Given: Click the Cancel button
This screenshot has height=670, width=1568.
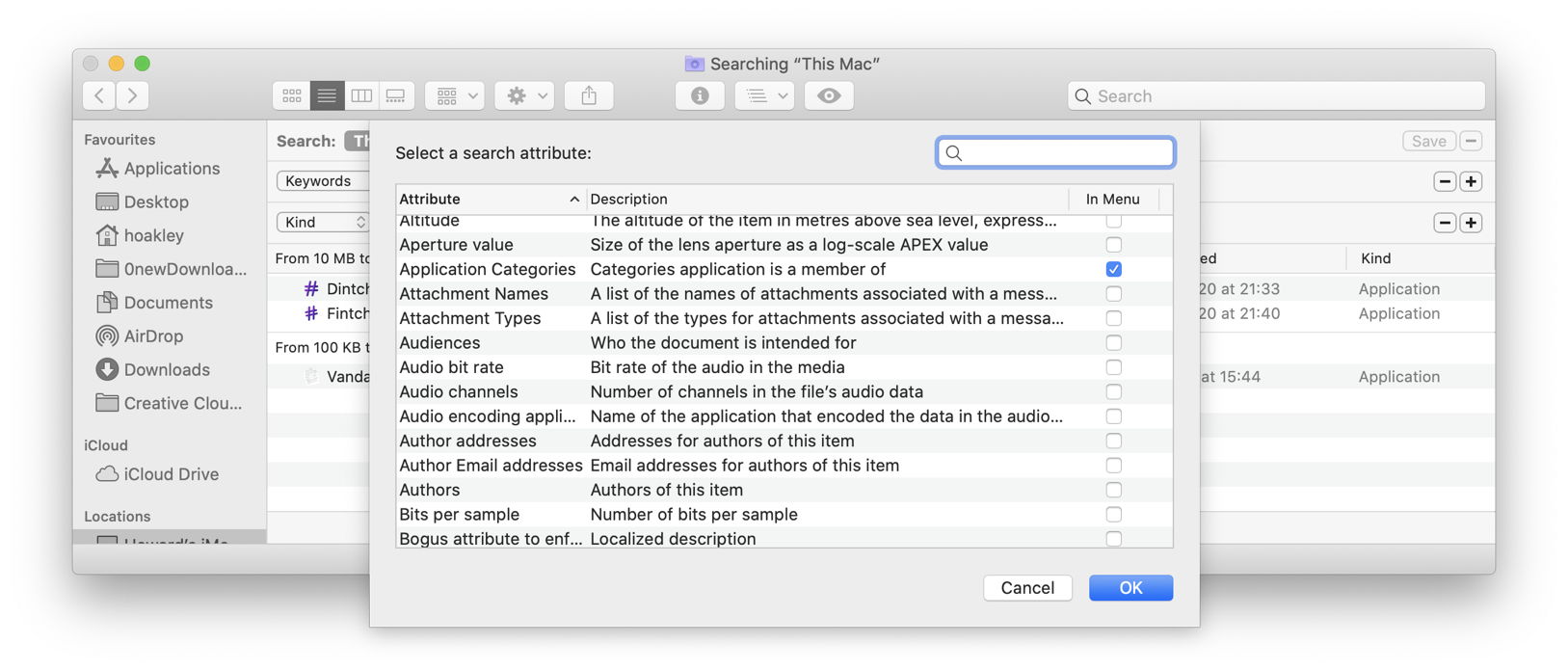Looking at the screenshot, I should pos(1026,588).
